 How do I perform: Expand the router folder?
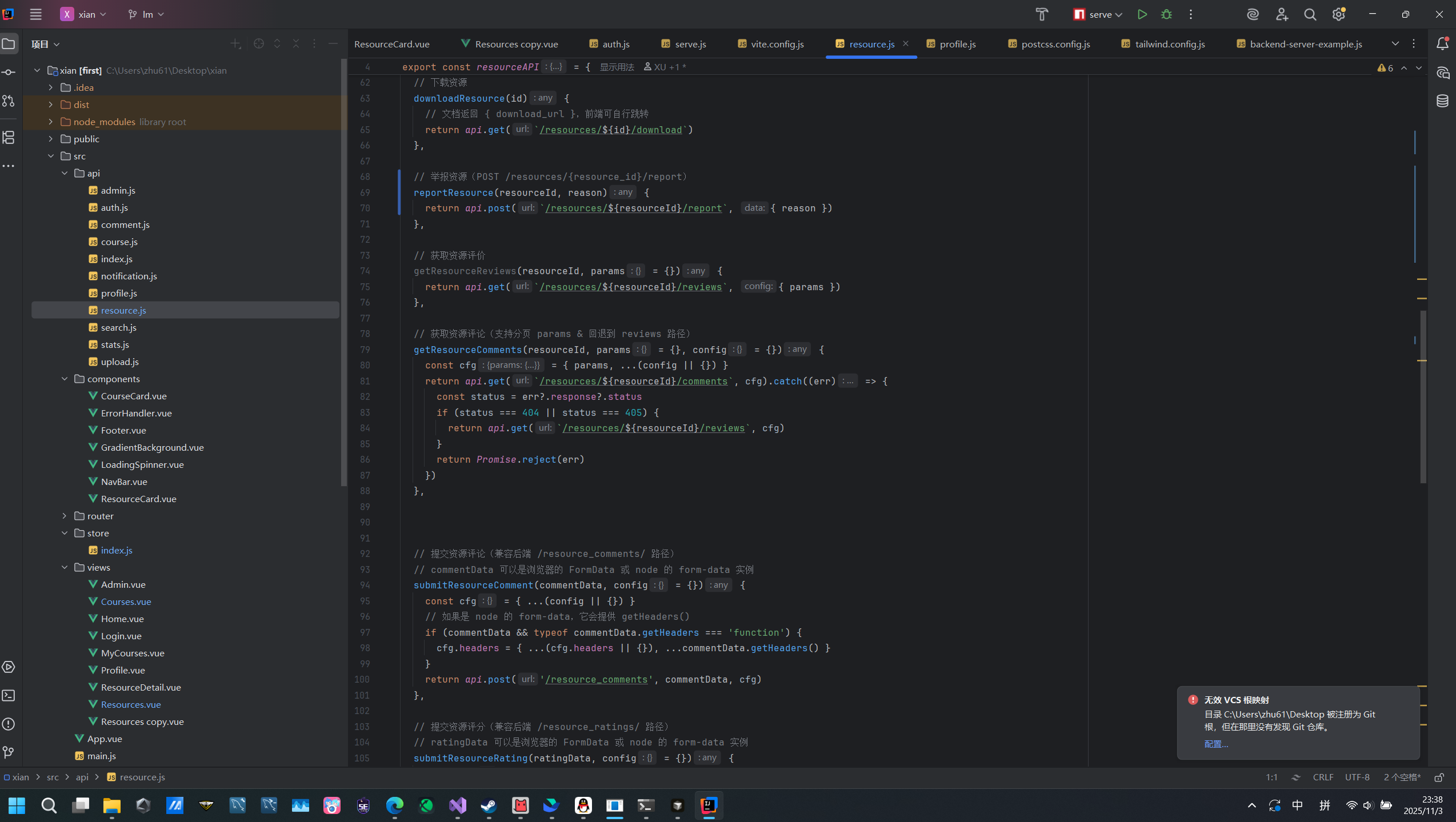tap(65, 516)
